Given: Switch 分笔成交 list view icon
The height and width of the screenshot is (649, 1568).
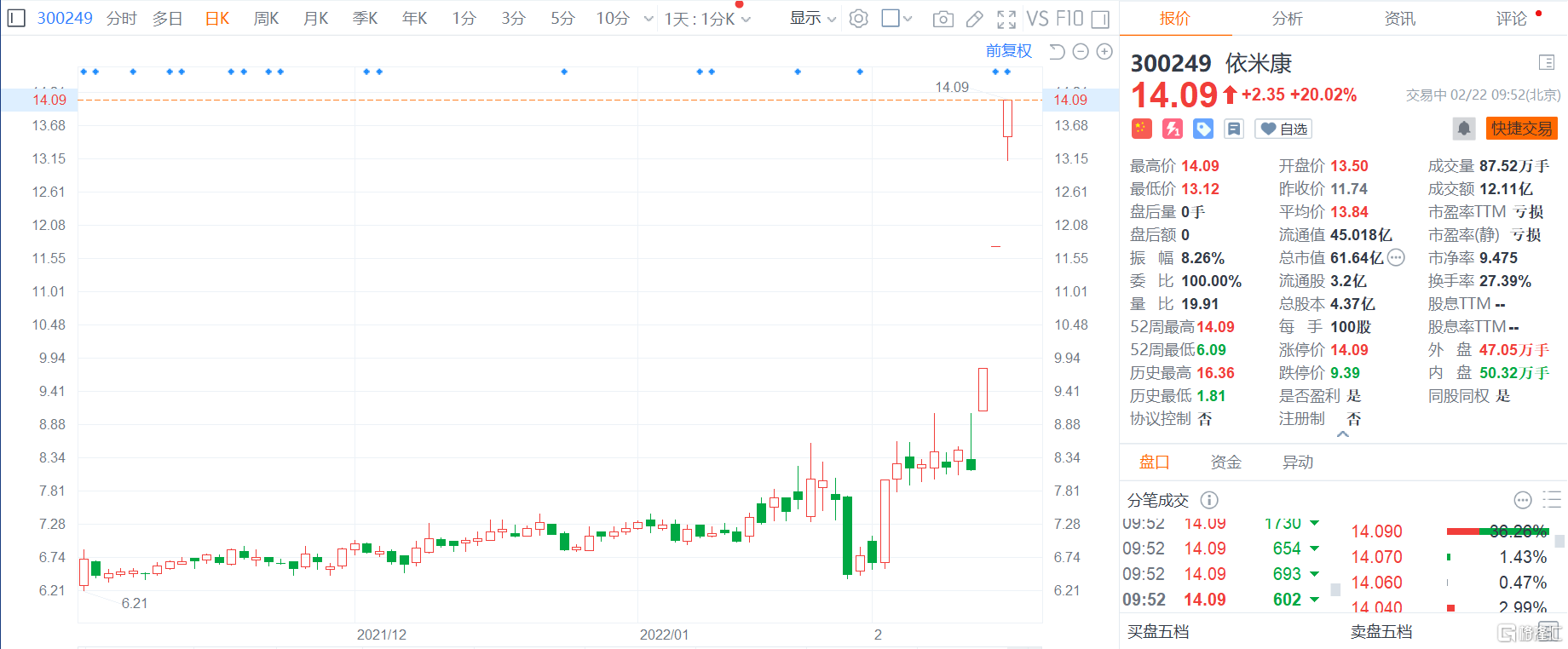Looking at the screenshot, I should coord(1552,500).
